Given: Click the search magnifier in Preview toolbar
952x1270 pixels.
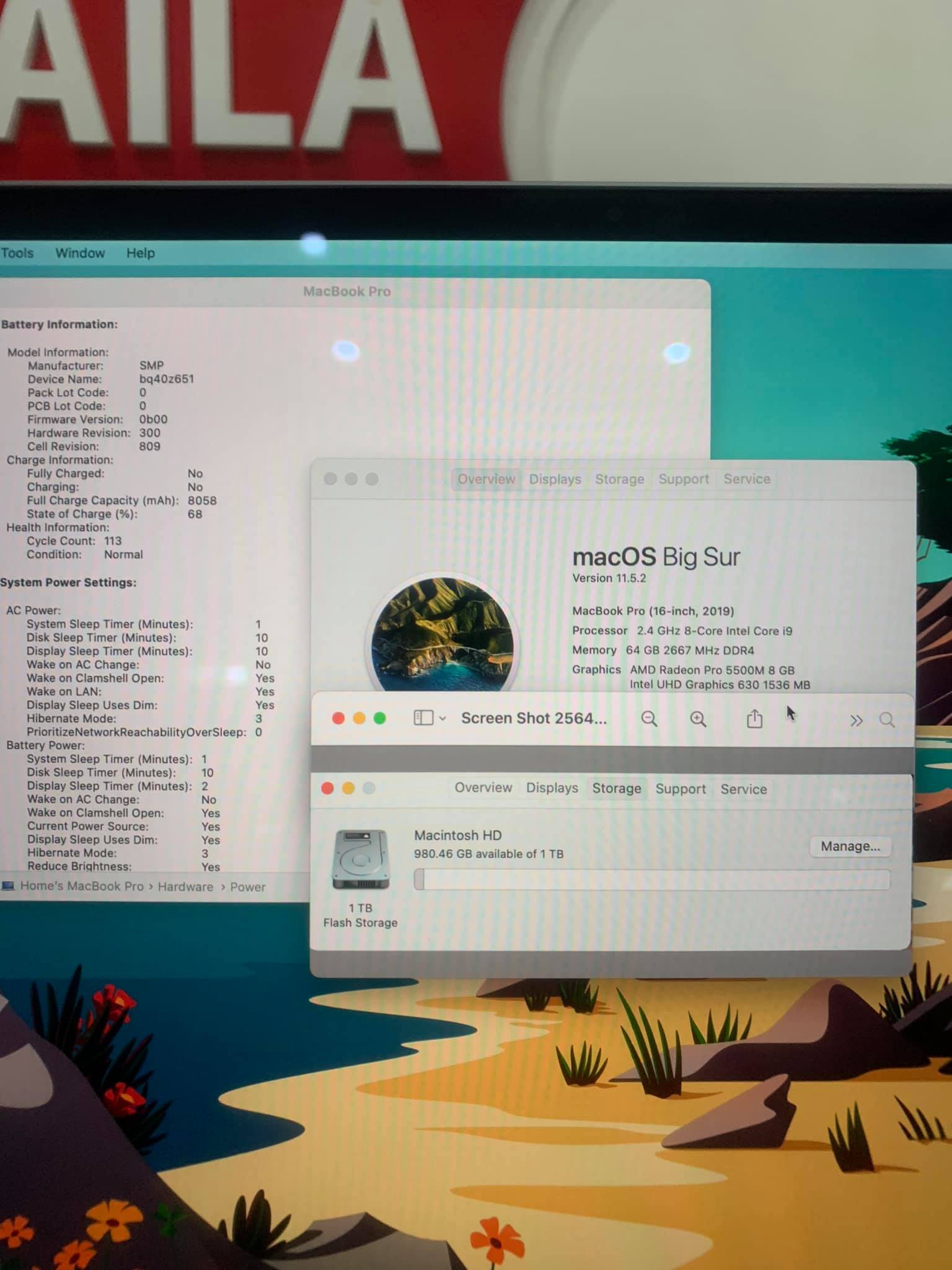Looking at the screenshot, I should [x=887, y=720].
